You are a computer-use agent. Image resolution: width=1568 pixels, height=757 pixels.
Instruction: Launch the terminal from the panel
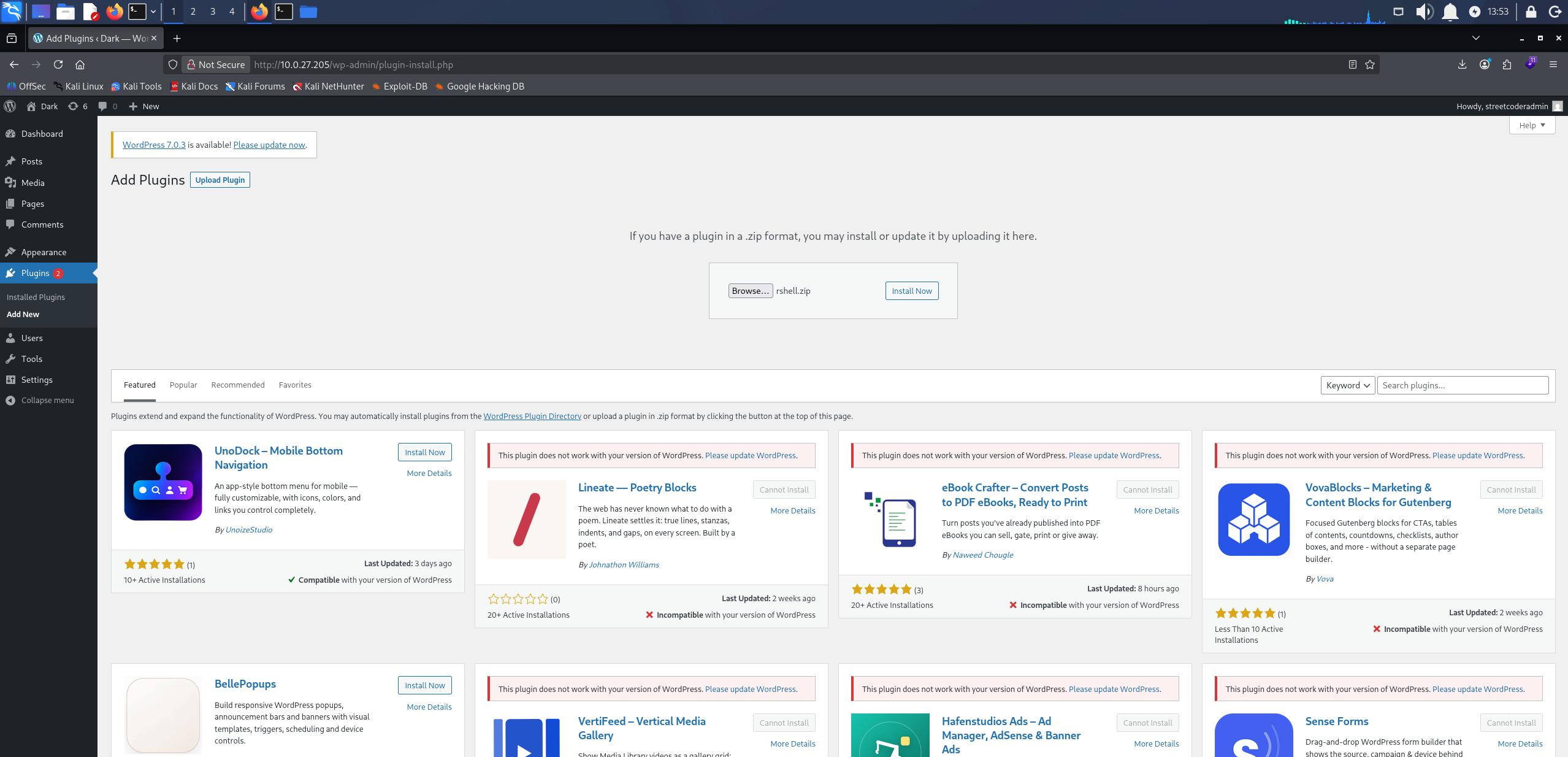pyautogui.click(x=137, y=11)
